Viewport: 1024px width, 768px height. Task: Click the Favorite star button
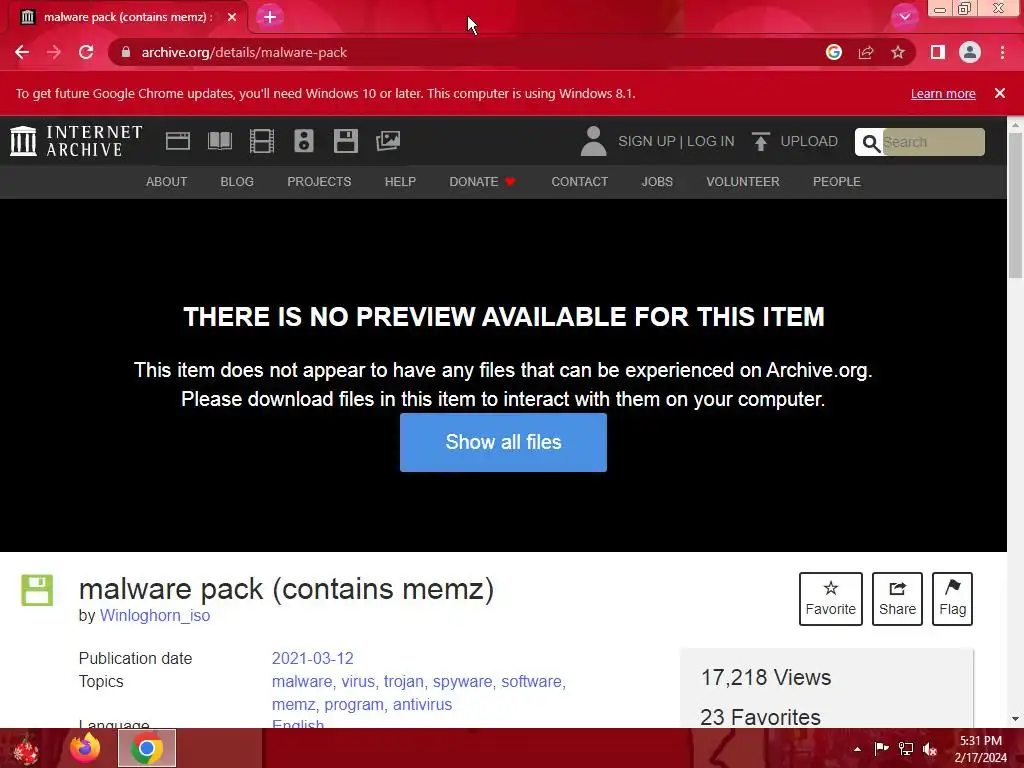[831, 599]
